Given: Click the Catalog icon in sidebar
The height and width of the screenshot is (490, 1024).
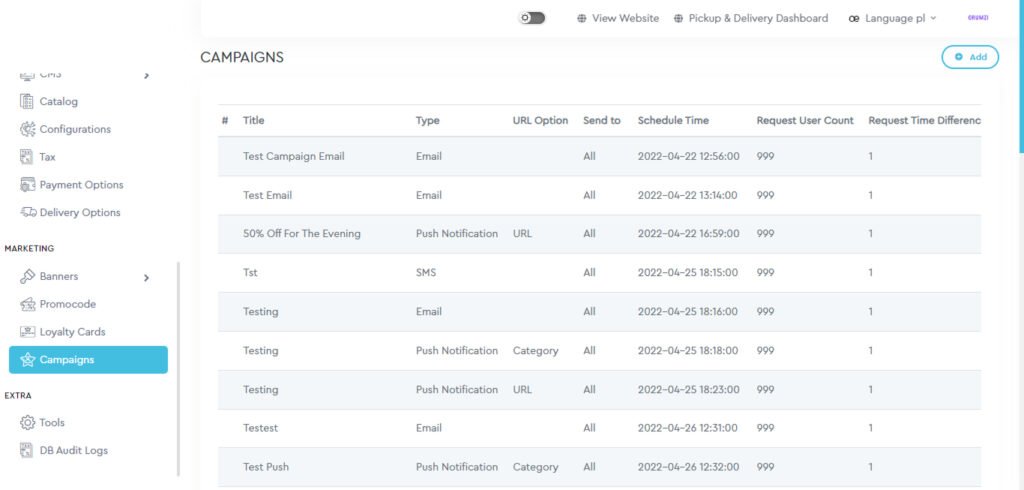Looking at the screenshot, I should [27, 102].
